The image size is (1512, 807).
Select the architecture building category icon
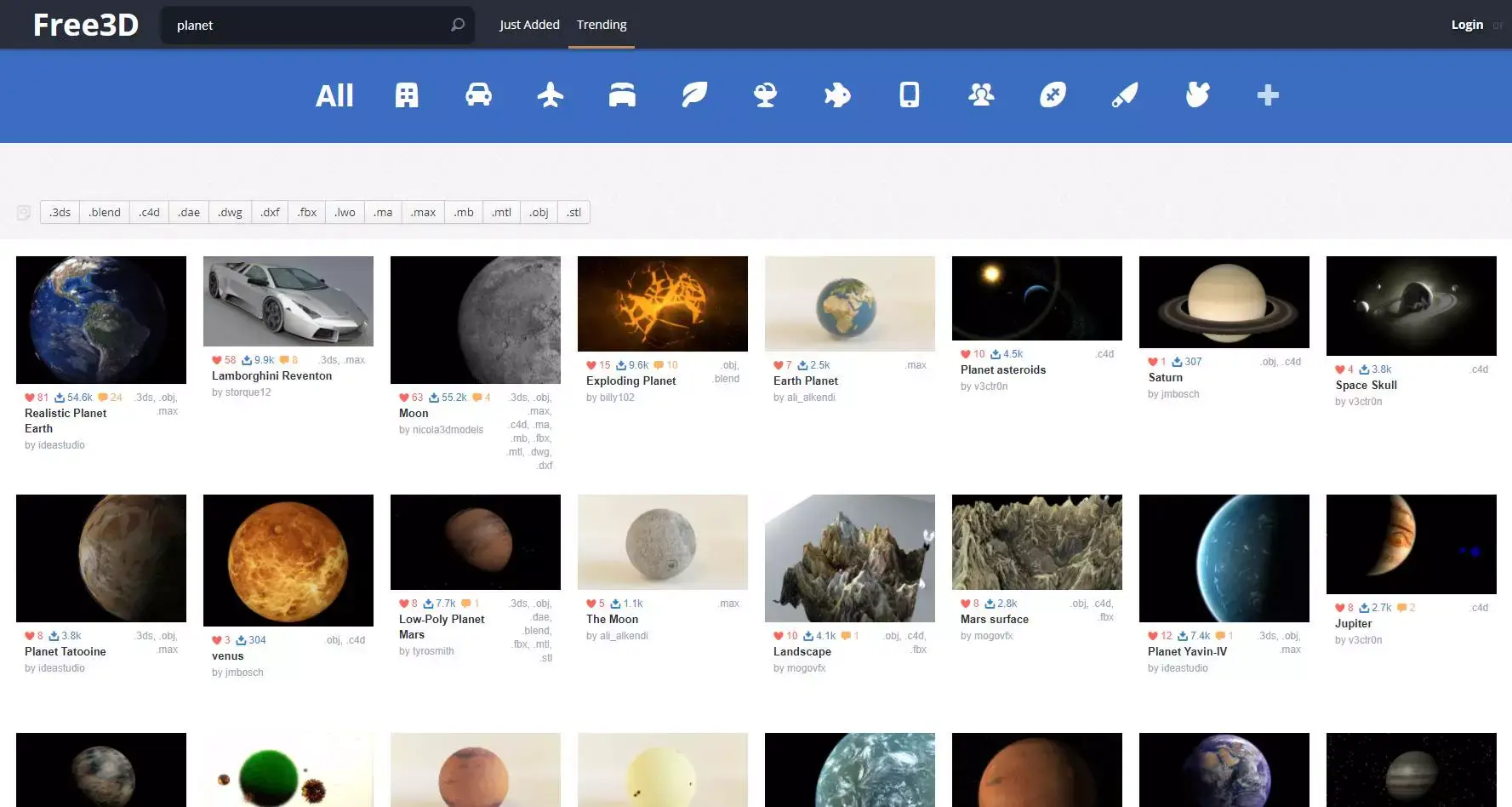pyautogui.click(x=407, y=95)
